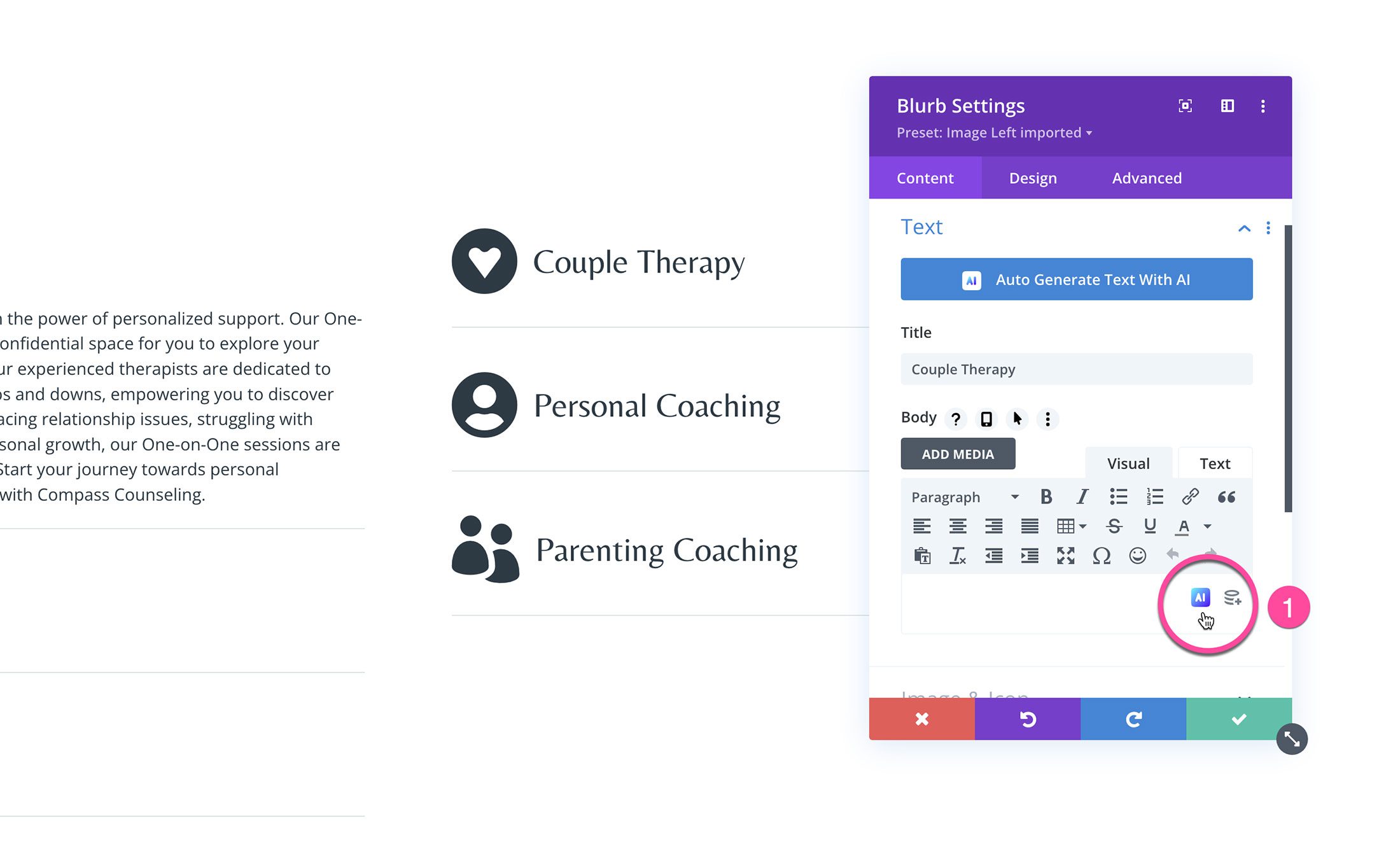This screenshot has width=1400, height=849.
Task: Switch to the Visual tab in editor
Action: tap(1128, 463)
